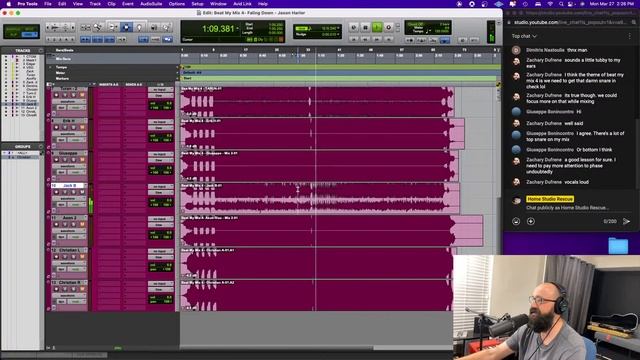Screen dimensions: 640x360
Task: Toggle input monitoring on Giuseppe track
Action: click(65, 160)
